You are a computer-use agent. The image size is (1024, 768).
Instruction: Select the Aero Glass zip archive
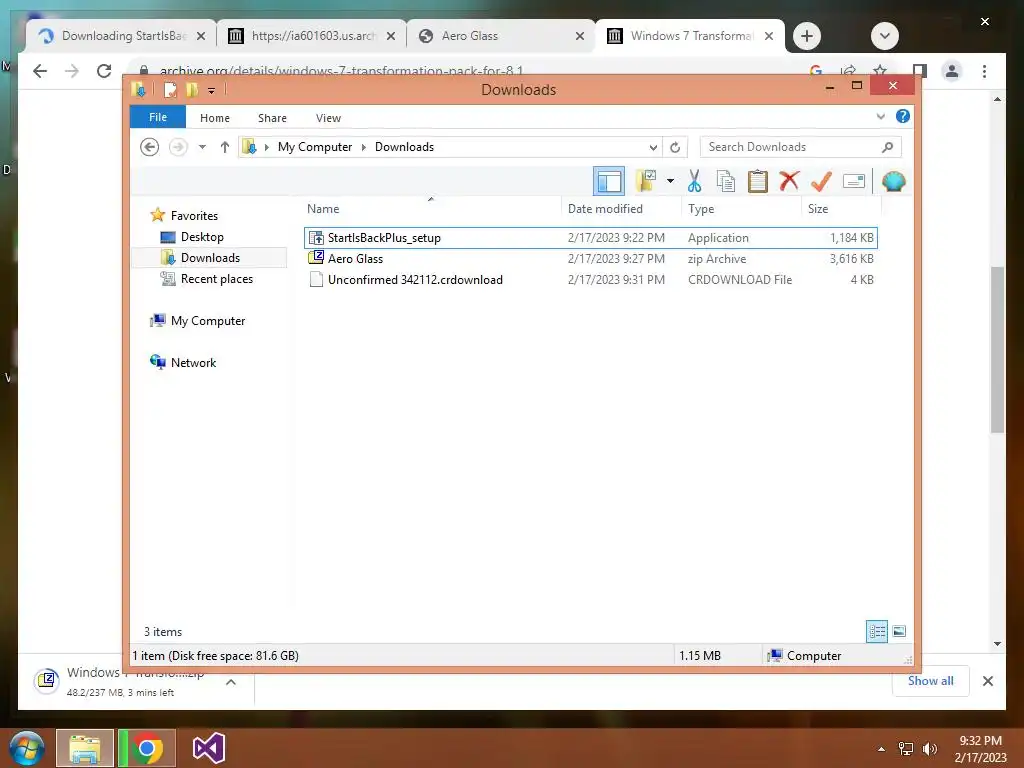point(590,259)
